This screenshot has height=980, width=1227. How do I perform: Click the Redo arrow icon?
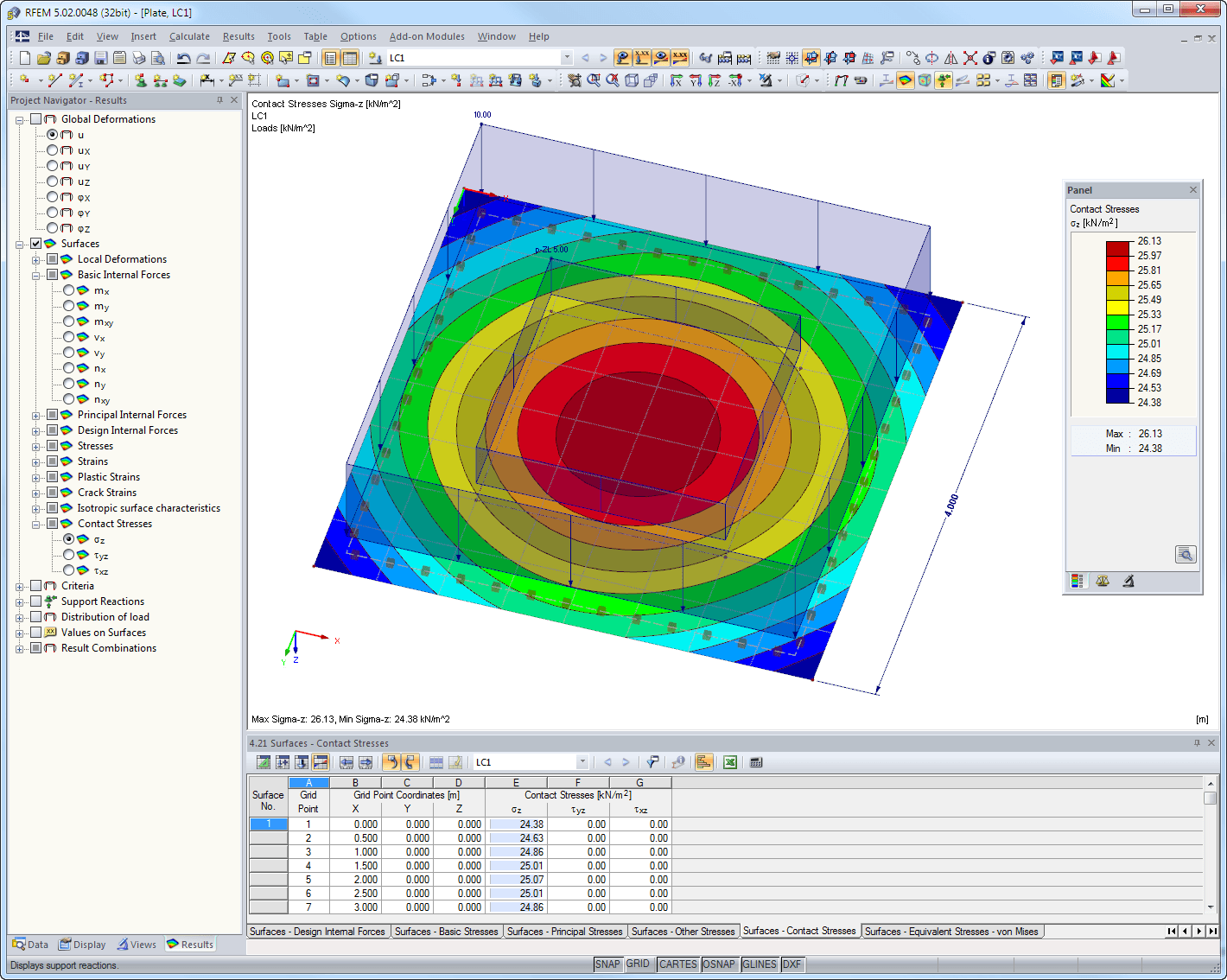(203, 58)
